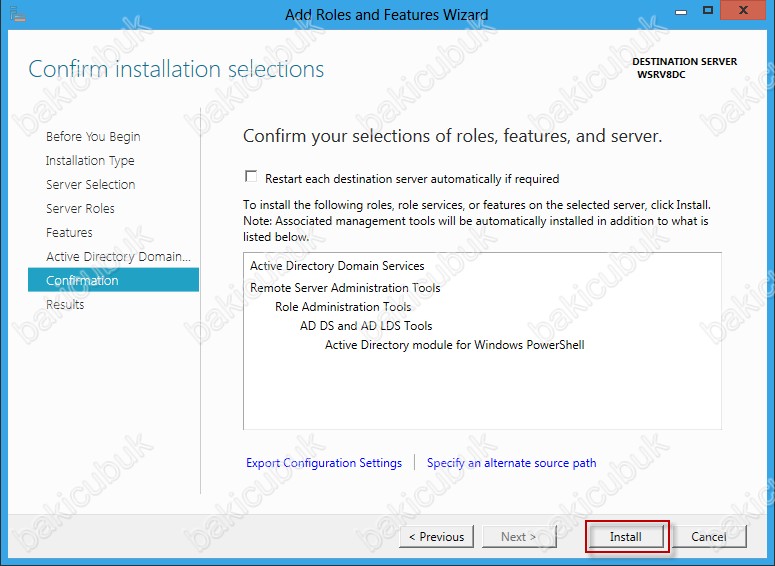Select AD DS and AD LDS Tools entry

(x=366, y=326)
